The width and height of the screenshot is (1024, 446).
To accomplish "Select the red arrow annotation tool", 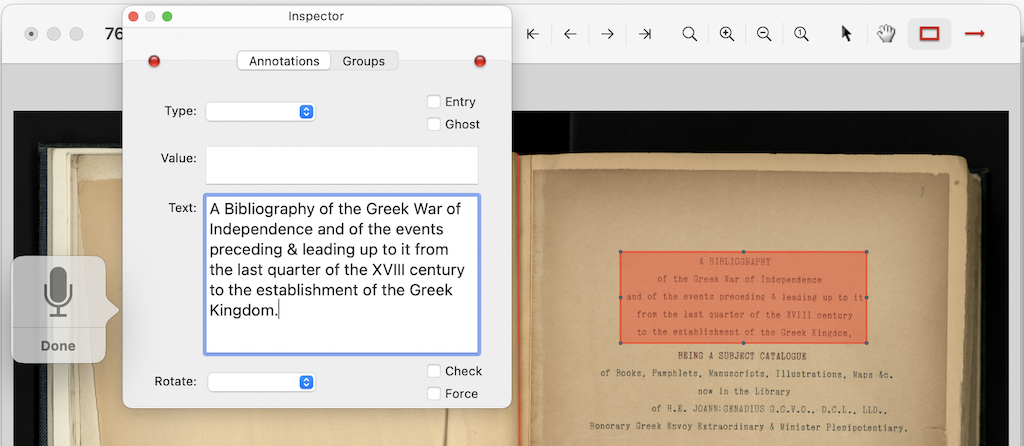I will 974,34.
